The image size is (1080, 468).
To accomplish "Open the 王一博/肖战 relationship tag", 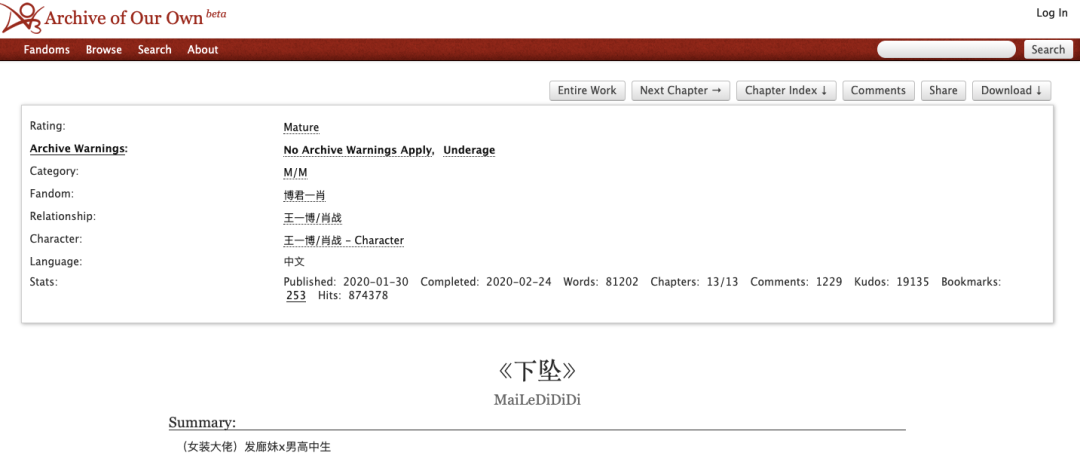I will pos(313,218).
